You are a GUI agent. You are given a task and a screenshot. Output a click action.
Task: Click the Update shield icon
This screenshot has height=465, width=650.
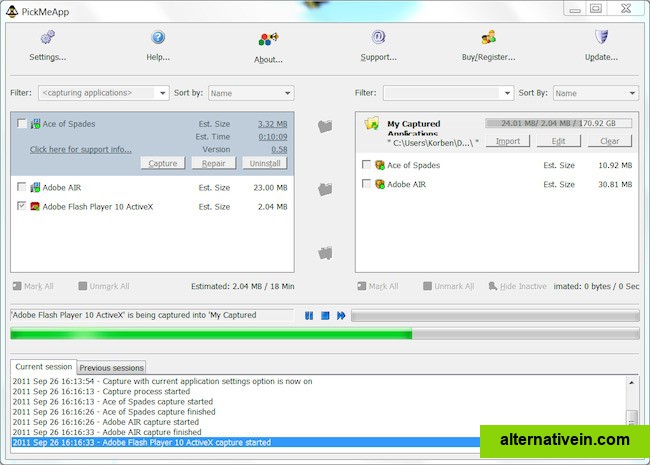click(601, 39)
